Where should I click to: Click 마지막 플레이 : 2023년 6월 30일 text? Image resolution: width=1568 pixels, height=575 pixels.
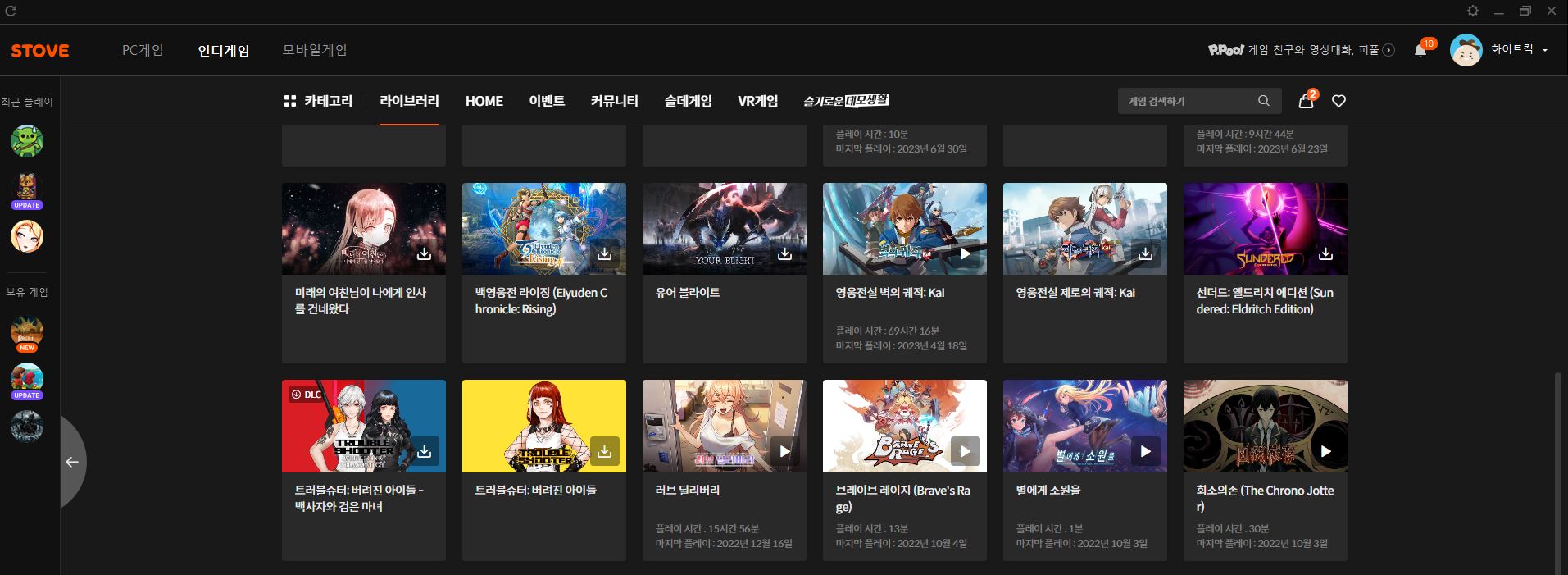[x=902, y=149]
